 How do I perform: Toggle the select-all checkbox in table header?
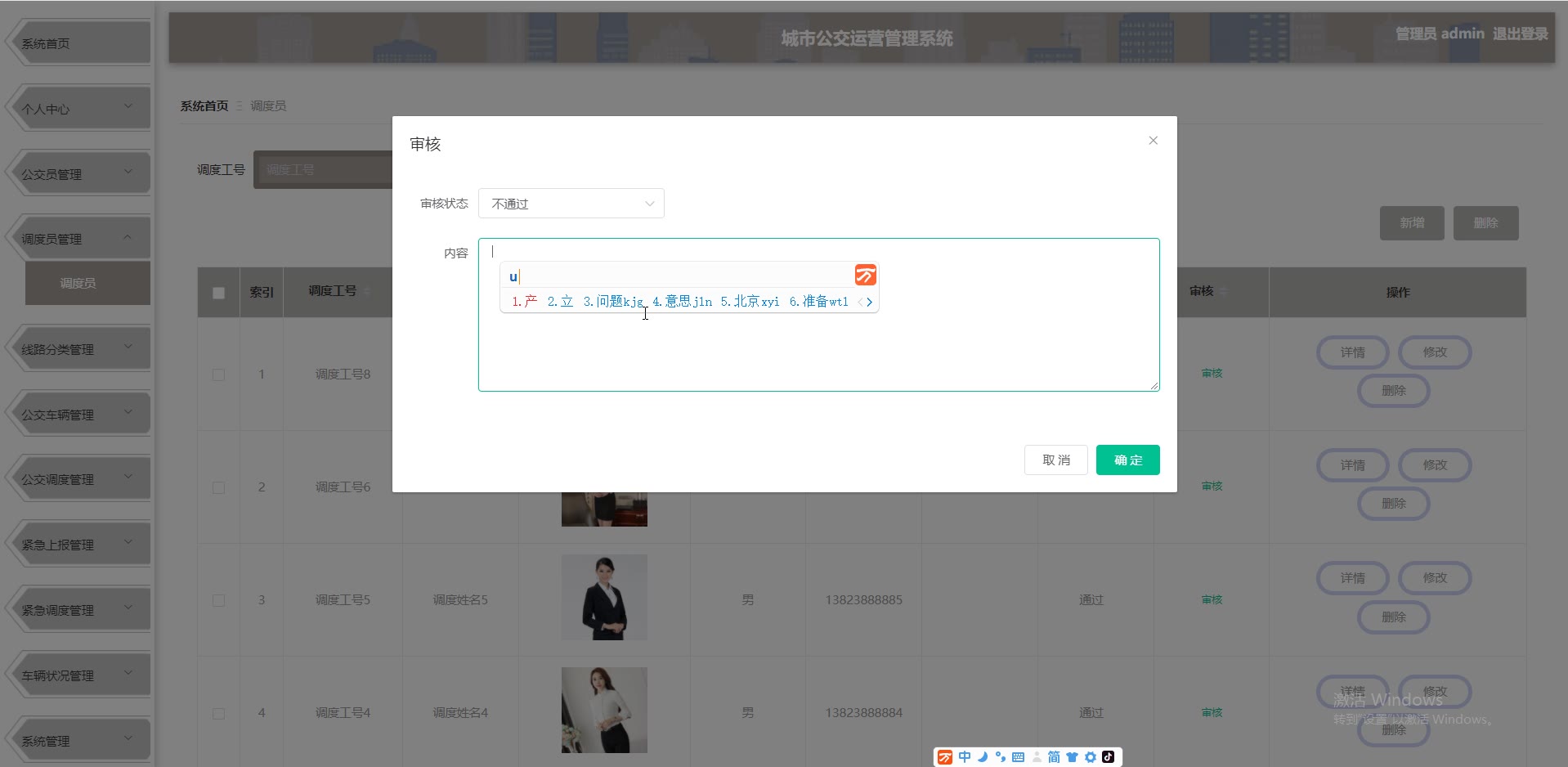tap(218, 293)
